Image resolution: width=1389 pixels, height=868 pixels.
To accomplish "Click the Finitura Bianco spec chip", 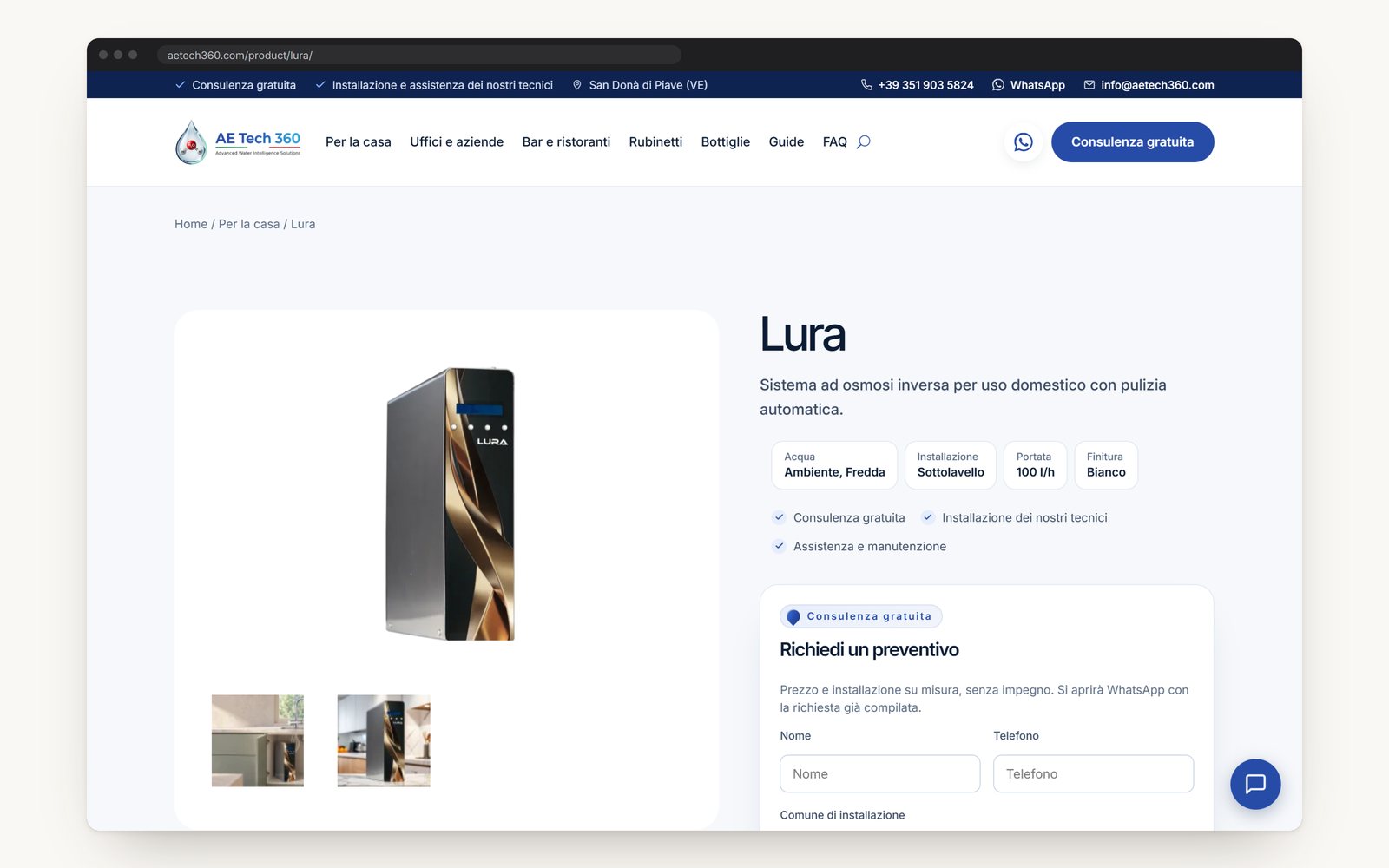I will pyautogui.click(x=1106, y=465).
